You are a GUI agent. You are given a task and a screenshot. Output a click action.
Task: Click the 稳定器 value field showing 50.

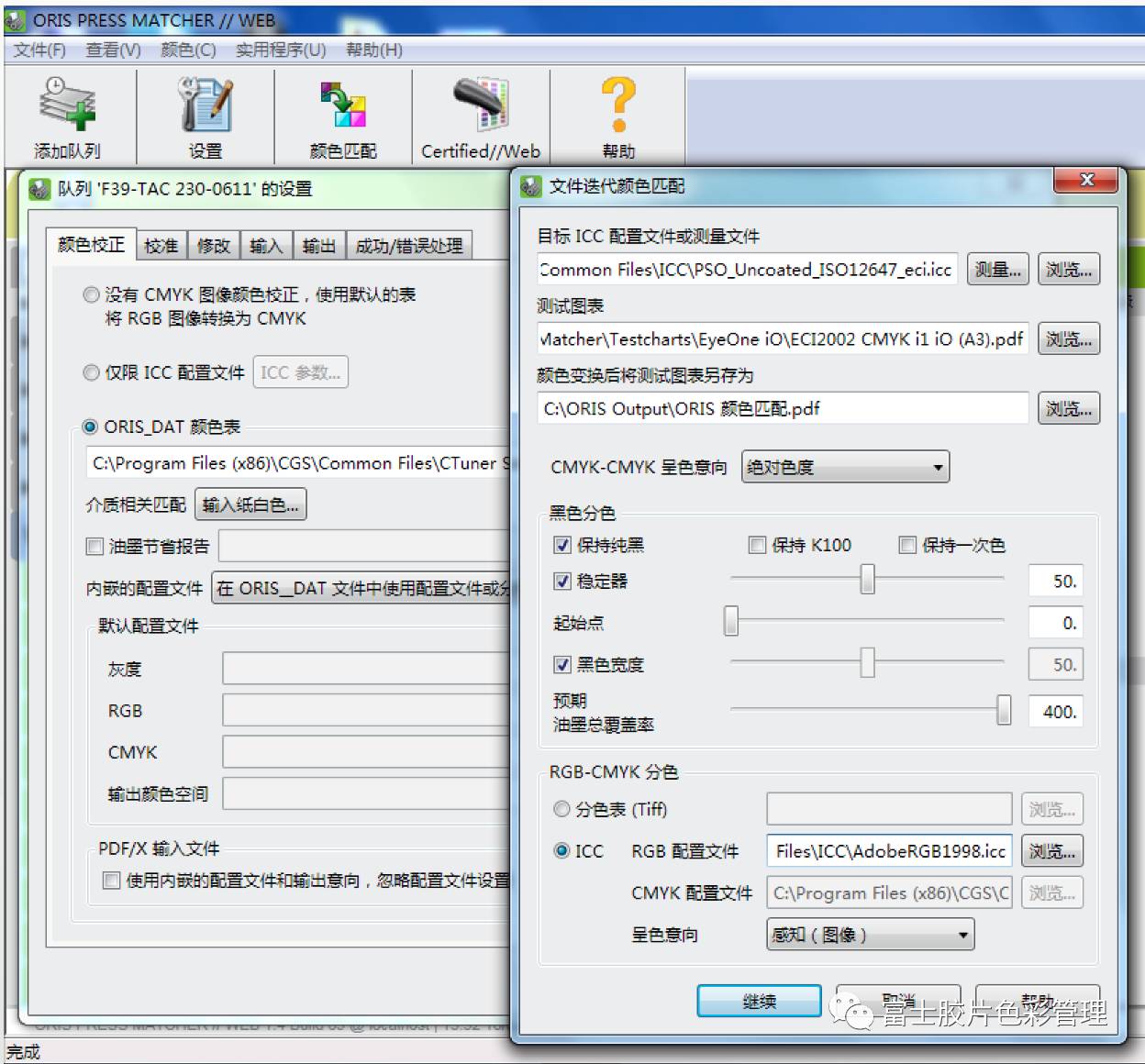tap(1055, 582)
